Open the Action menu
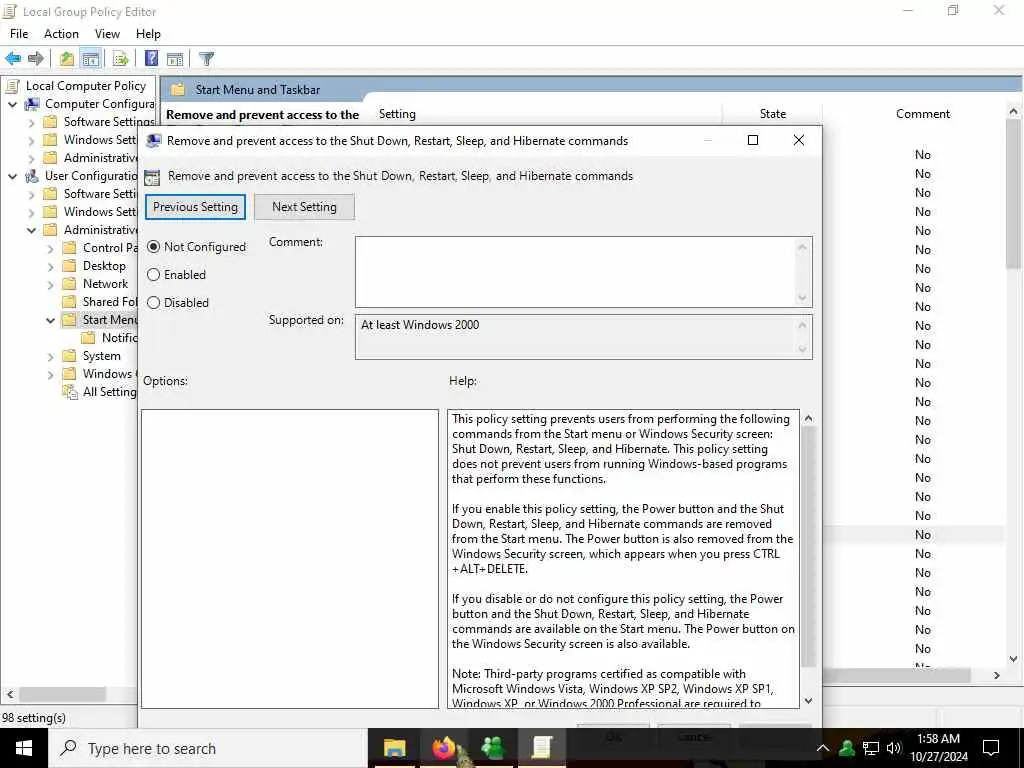The width and height of the screenshot is (1024, 768). pos(61,34)
